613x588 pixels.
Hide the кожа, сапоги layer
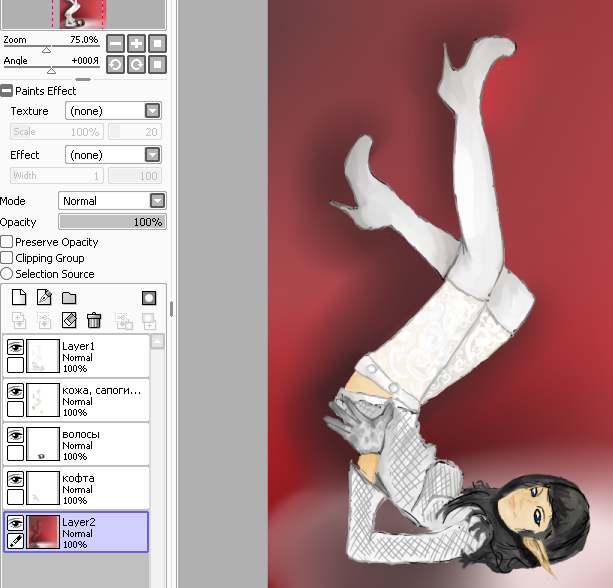(15, 391)
